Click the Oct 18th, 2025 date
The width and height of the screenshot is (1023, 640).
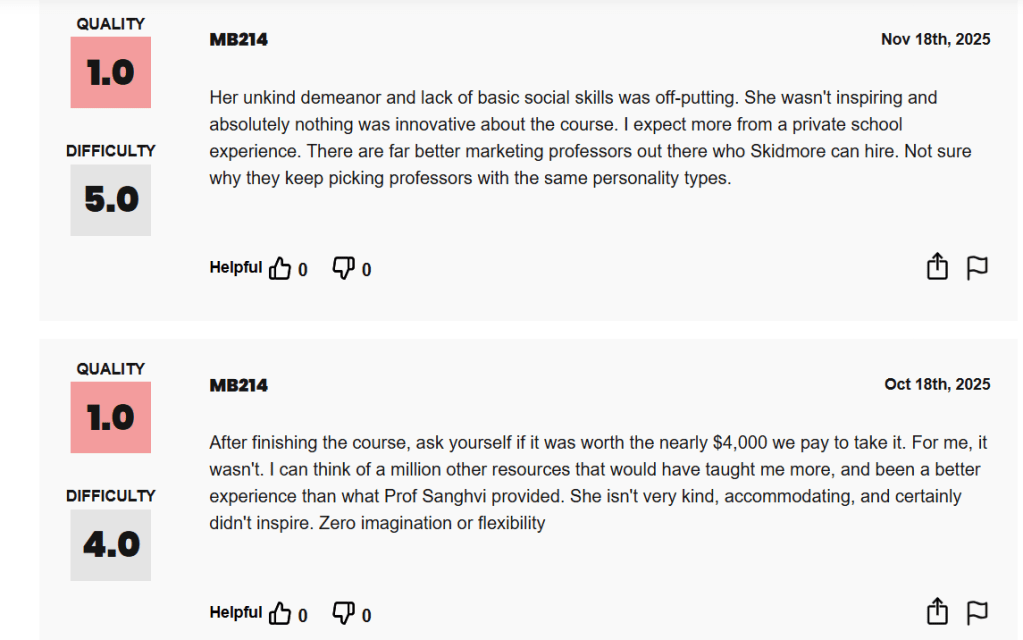click(937, 384)
